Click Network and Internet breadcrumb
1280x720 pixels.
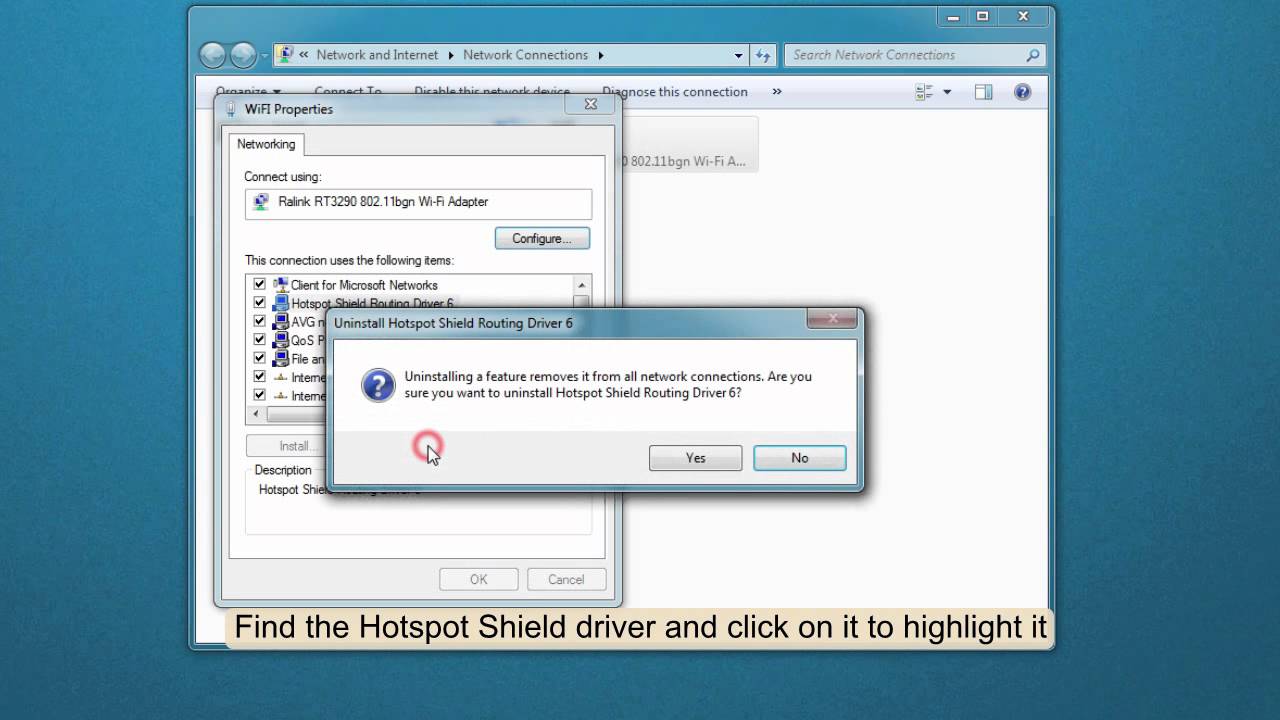377,55
